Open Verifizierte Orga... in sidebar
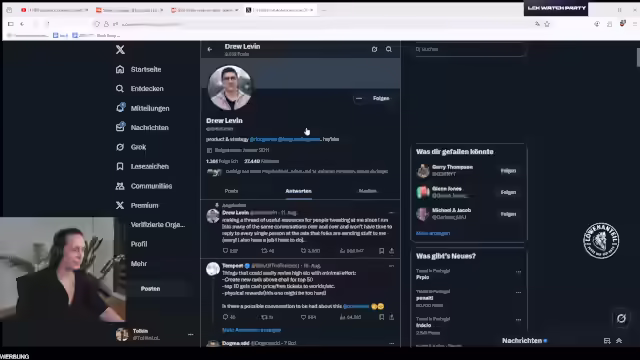This screenshot has width=640, height=360. [158, 224]
